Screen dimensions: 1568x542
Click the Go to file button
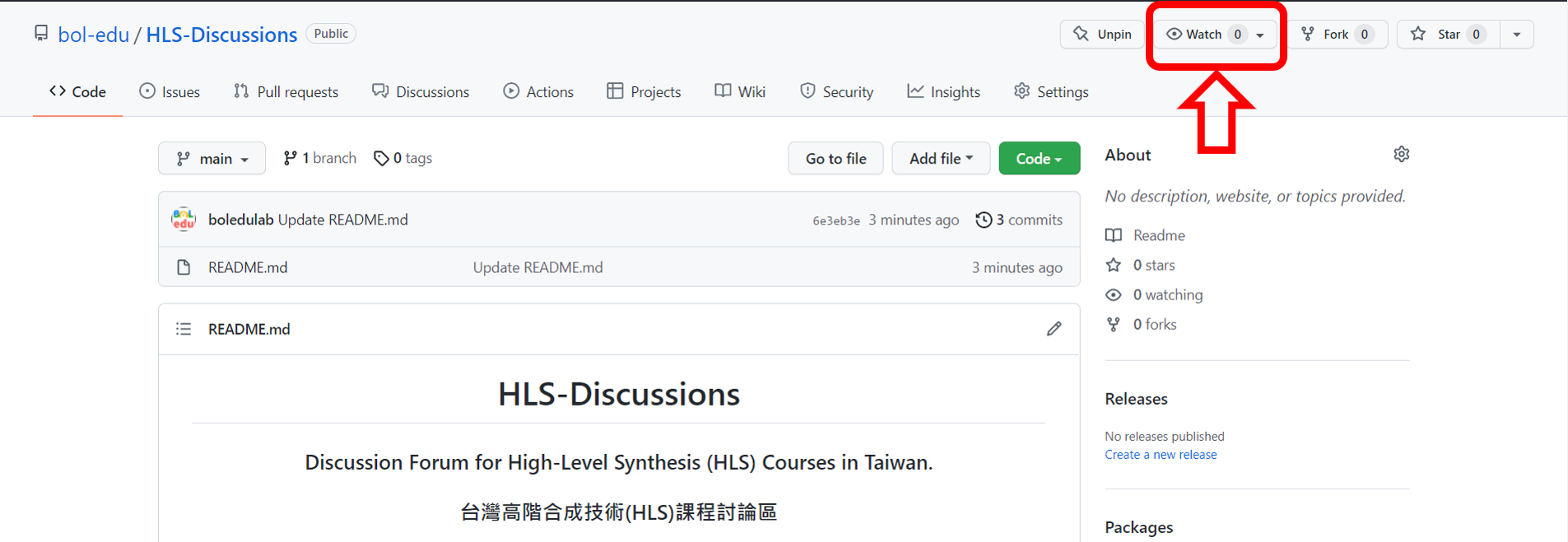tap(835, 158)
